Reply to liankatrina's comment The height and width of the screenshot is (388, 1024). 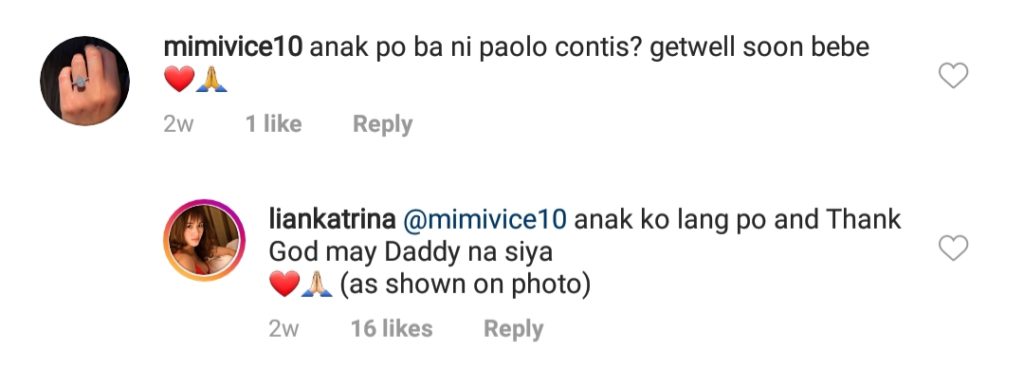pyautogui.click(x=513, y=329)
